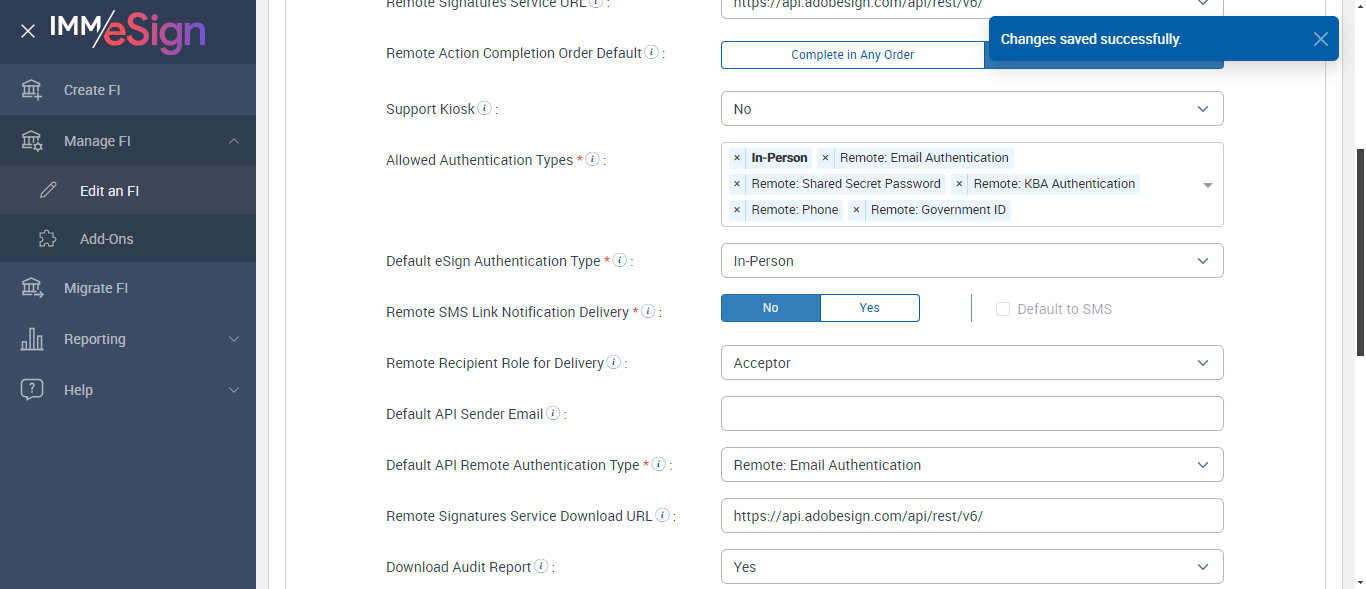Expand the Reporting menu chevron
The image size is (1366, 589).
(234, 339)
